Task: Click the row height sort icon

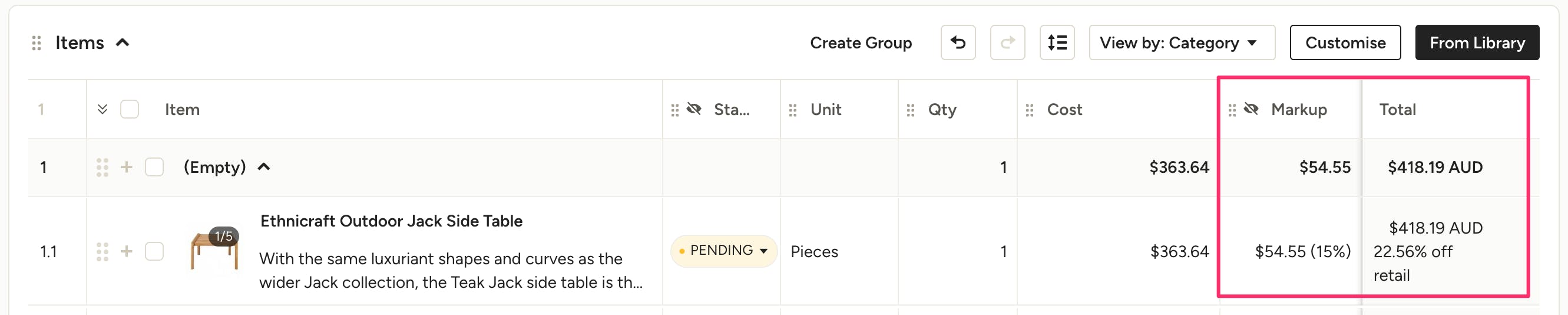Action: click(x=1057, y=42)
